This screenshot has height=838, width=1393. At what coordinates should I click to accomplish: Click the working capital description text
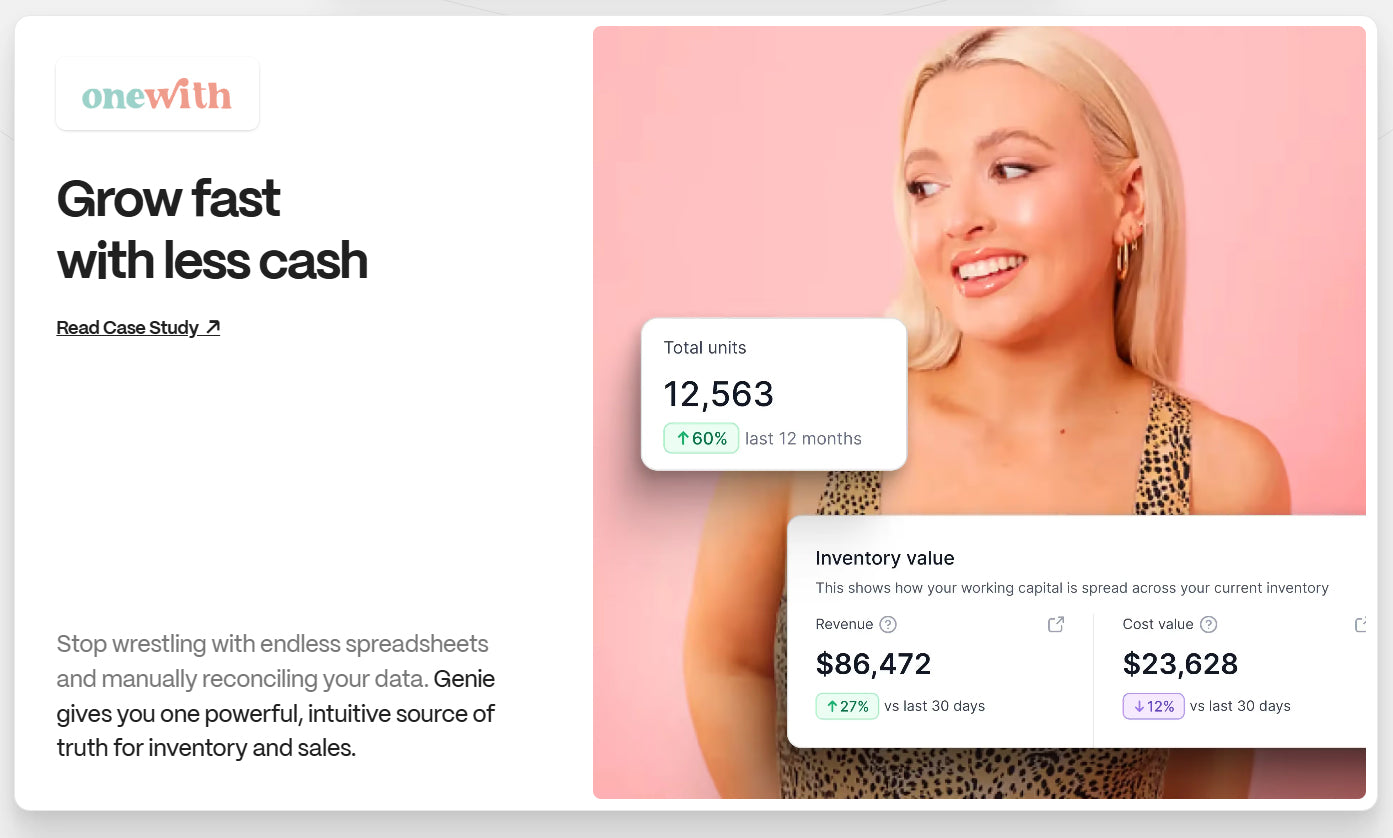point(1072,588)
